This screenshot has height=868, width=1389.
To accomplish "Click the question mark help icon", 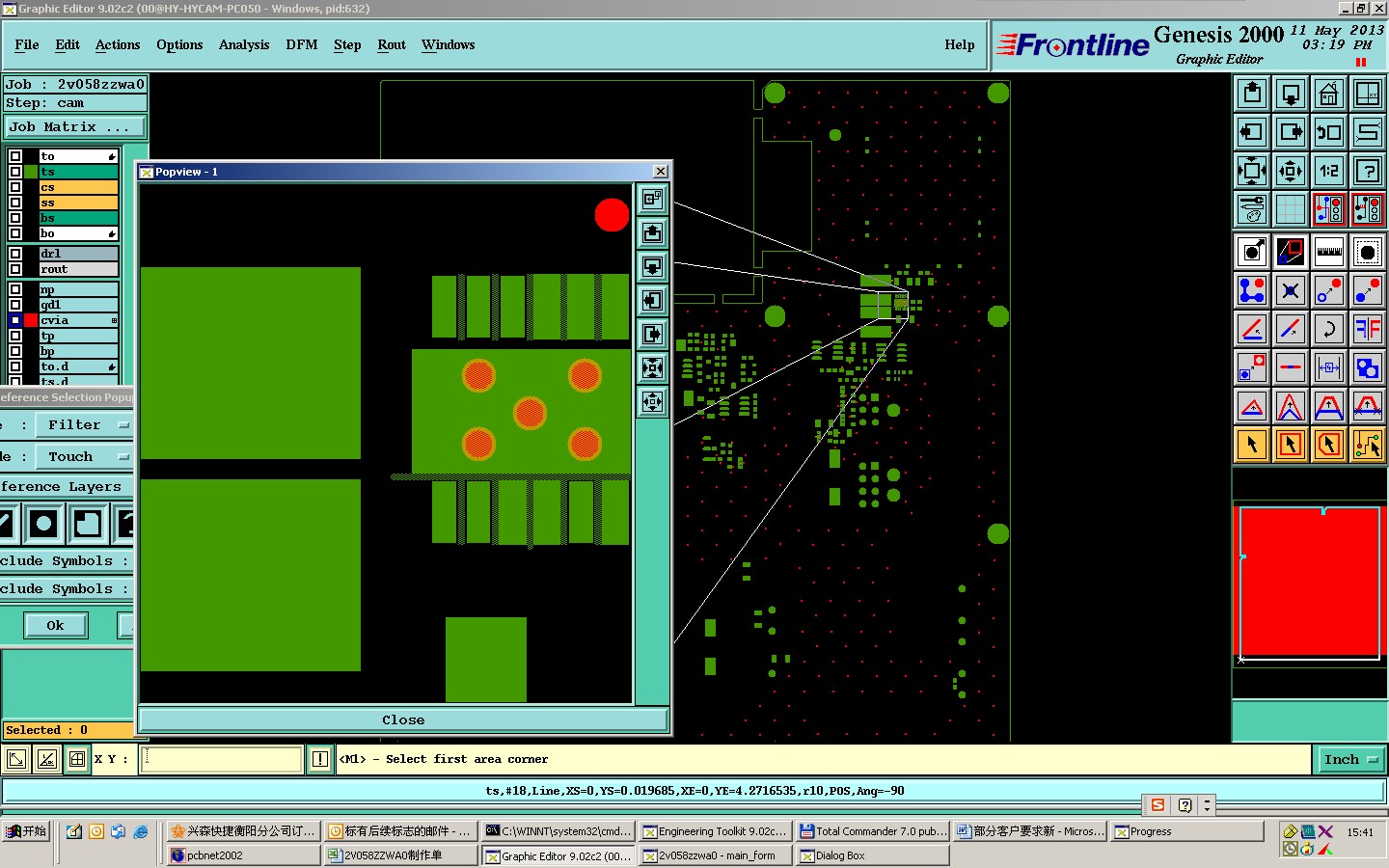I will (1368, 171).
